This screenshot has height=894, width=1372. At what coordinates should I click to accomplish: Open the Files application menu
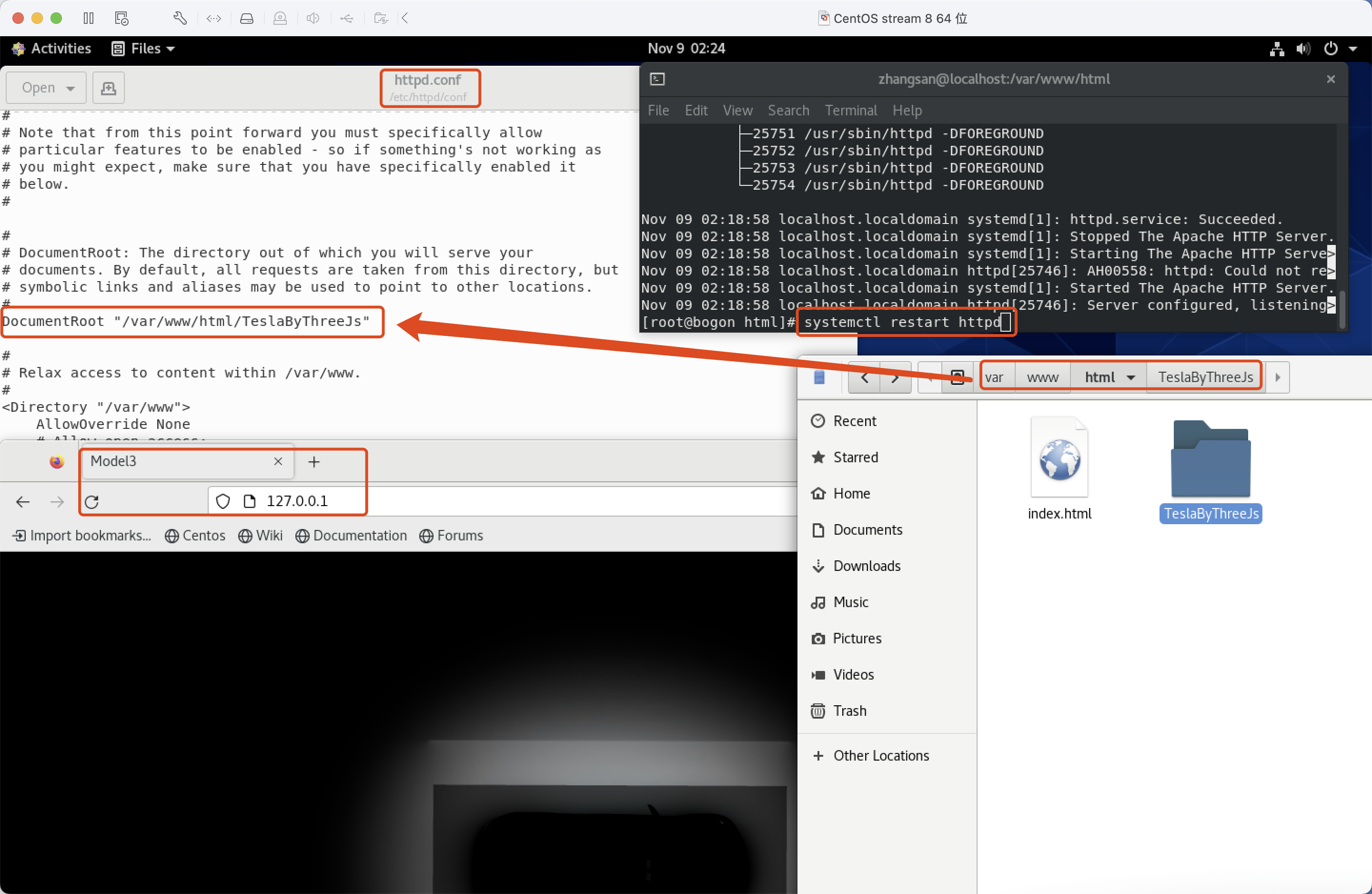coord(143,49)
